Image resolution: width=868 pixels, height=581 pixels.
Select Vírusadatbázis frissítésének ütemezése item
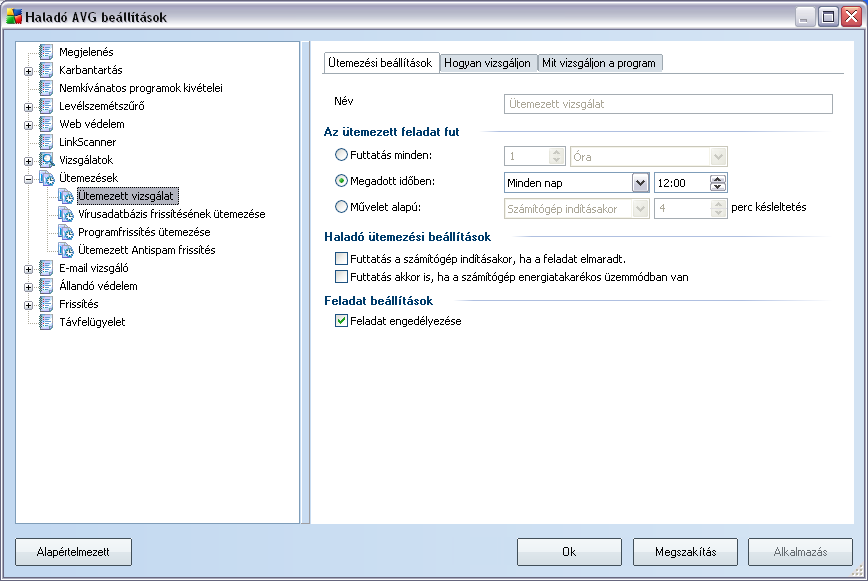click(x=172, y=214)
